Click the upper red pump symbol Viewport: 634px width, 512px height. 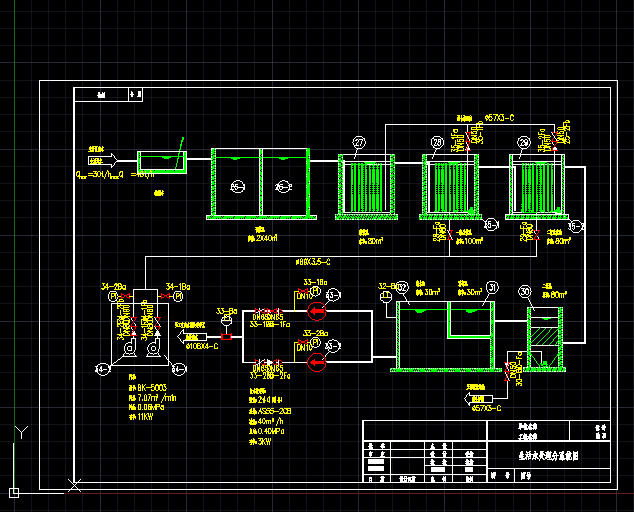point(317,311)
